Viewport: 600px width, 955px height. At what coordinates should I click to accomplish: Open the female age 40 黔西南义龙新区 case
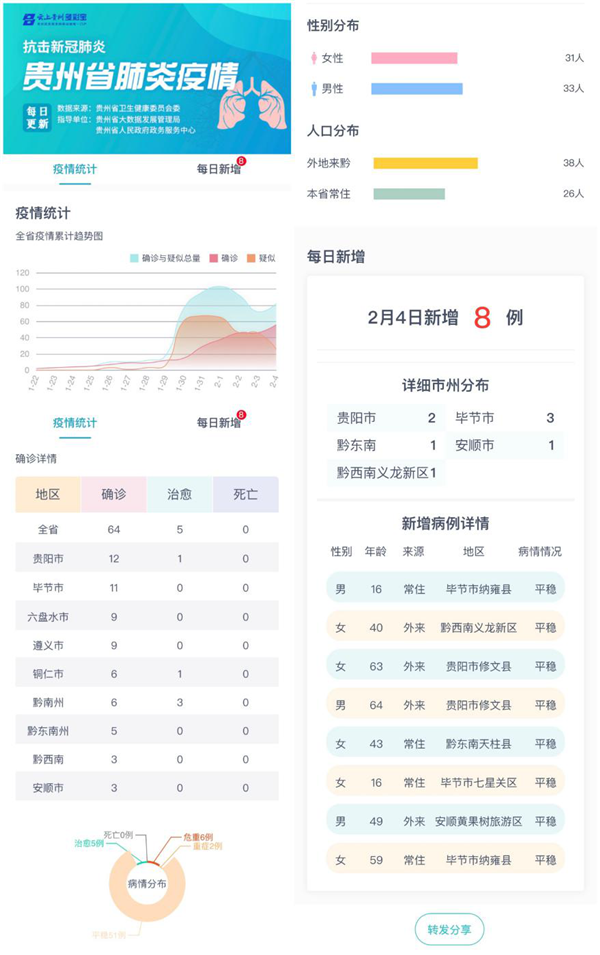(445, 627)
